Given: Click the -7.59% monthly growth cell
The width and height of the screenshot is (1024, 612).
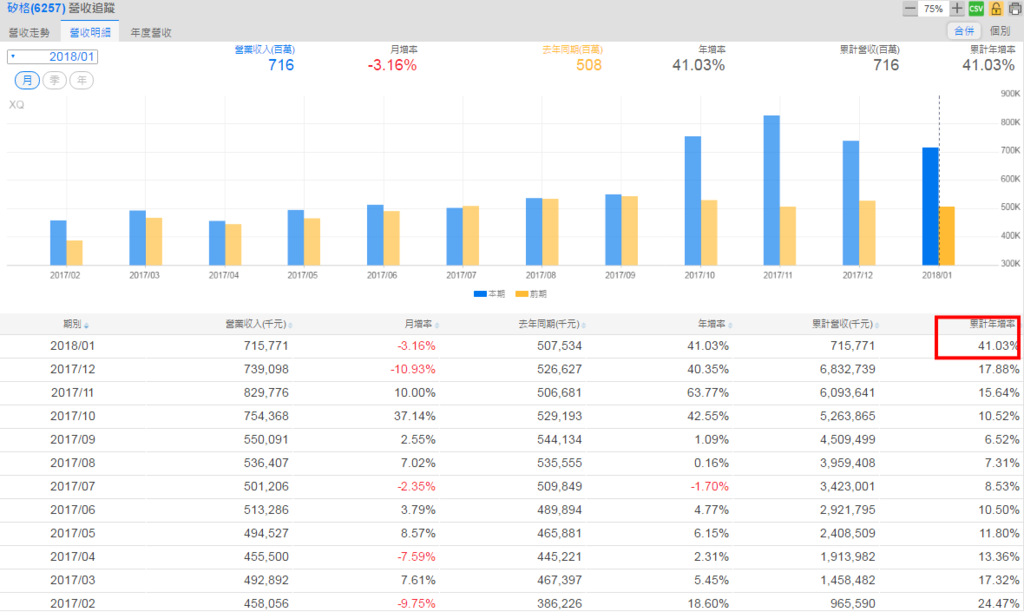Looking at the screenshot, I should tap(416, 557).
